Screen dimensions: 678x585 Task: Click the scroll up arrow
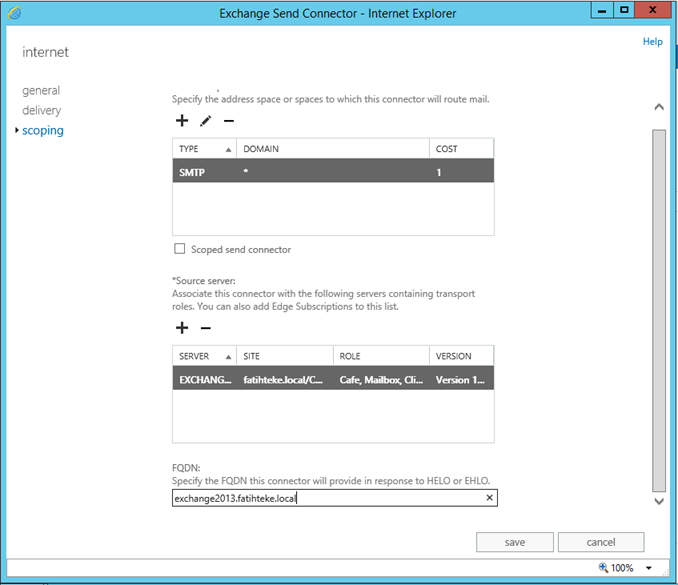[x=659, y=107]
